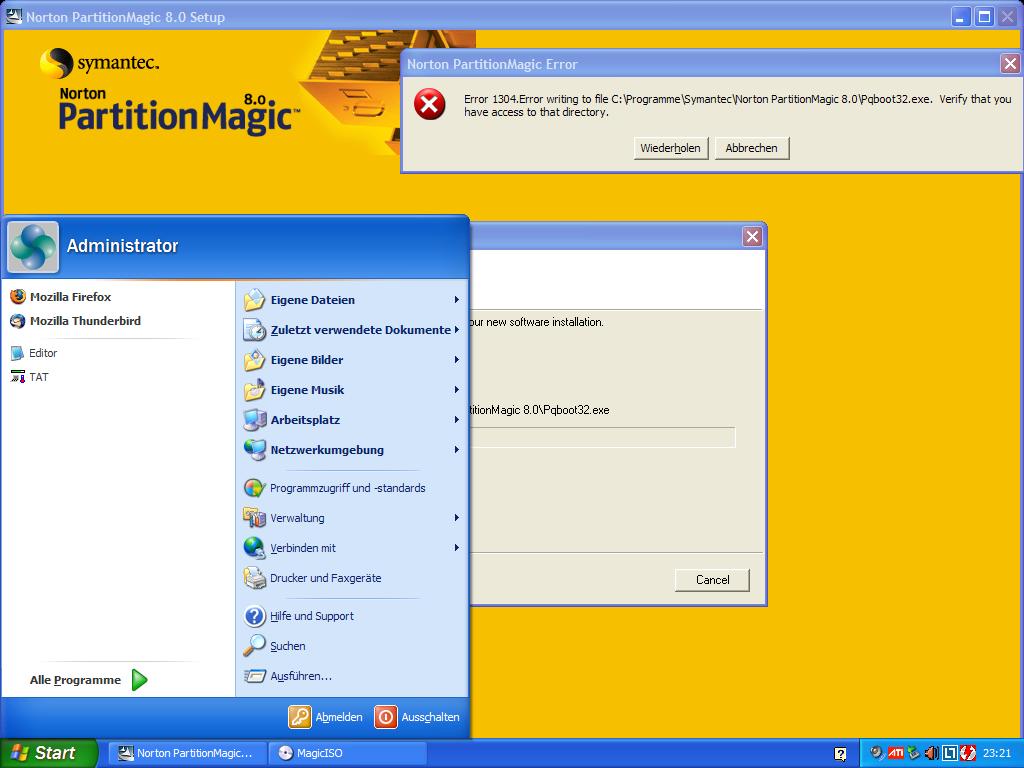Click the Abmelden log off button
Screen dimensions: 1024x768
[x=325, y=716]
